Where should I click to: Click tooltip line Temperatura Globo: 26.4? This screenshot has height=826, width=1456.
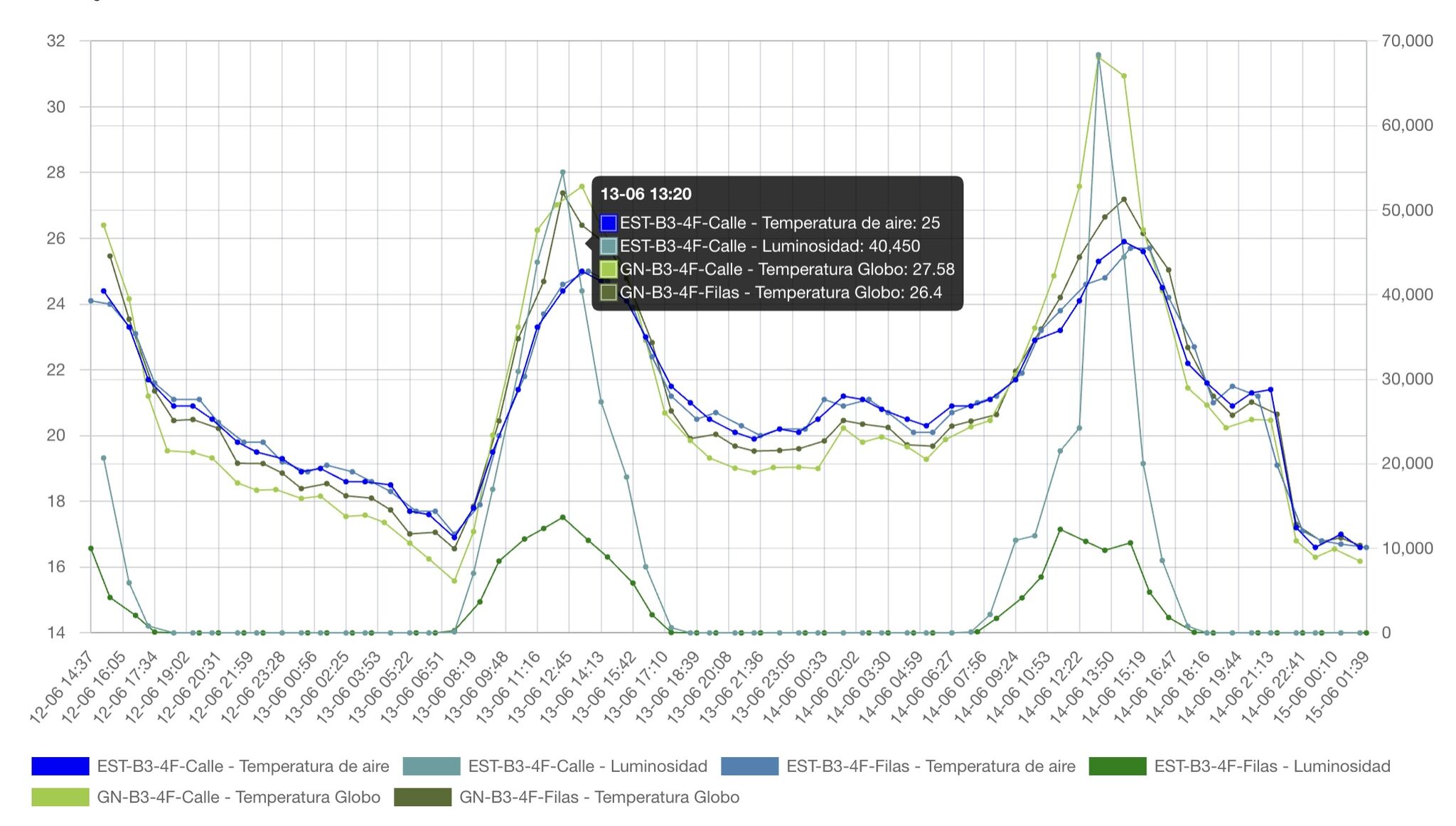(x=781, y=293)
